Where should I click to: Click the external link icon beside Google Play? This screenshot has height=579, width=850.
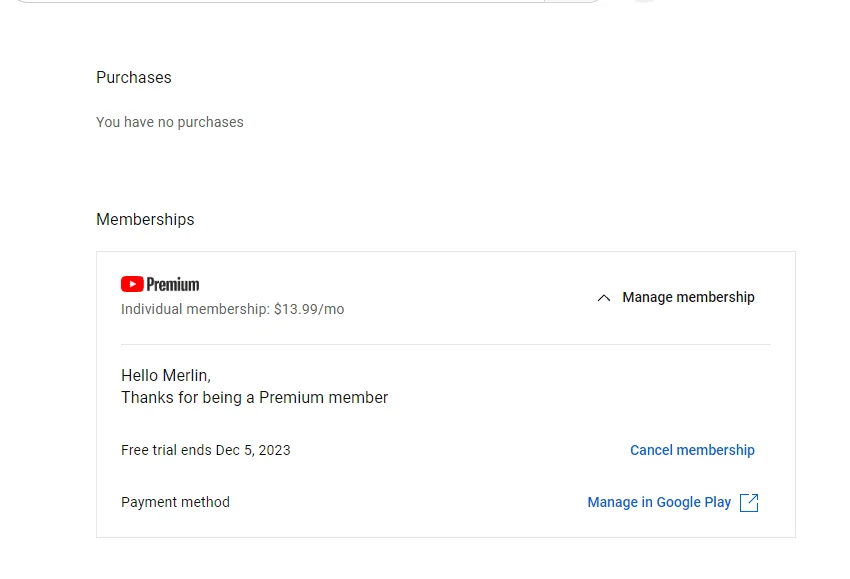(749, 503)
